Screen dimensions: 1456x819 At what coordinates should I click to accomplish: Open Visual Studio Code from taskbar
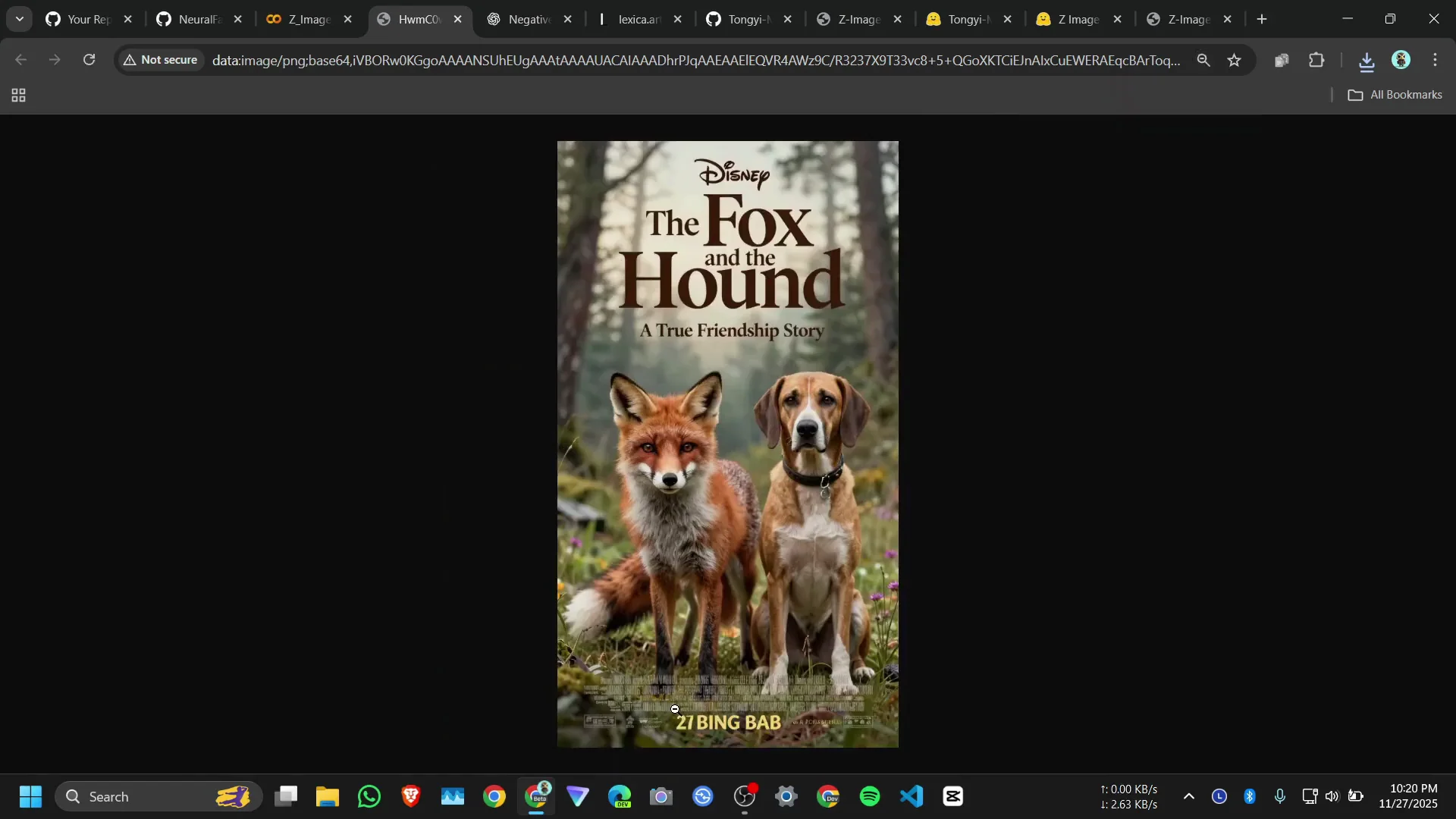click(x=912, y=796)
